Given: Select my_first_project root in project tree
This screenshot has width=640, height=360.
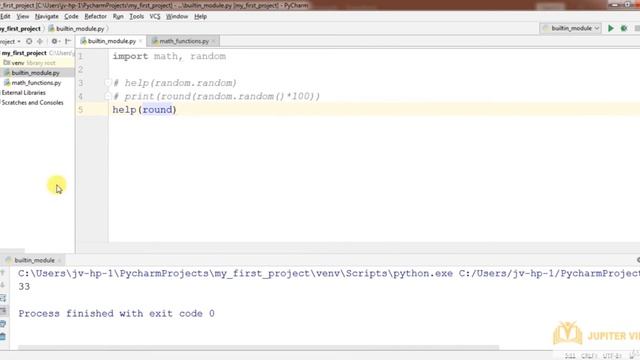Looking at the screenshot, I should [24, 53].
